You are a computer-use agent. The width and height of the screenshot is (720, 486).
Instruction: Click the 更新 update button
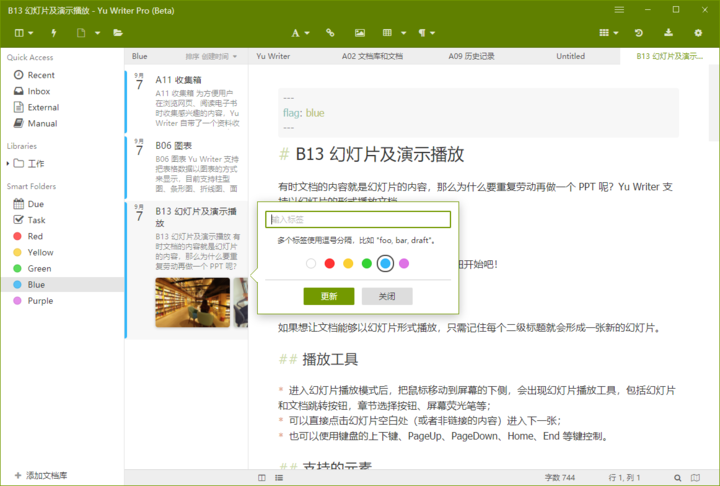(x=329, y=296)
